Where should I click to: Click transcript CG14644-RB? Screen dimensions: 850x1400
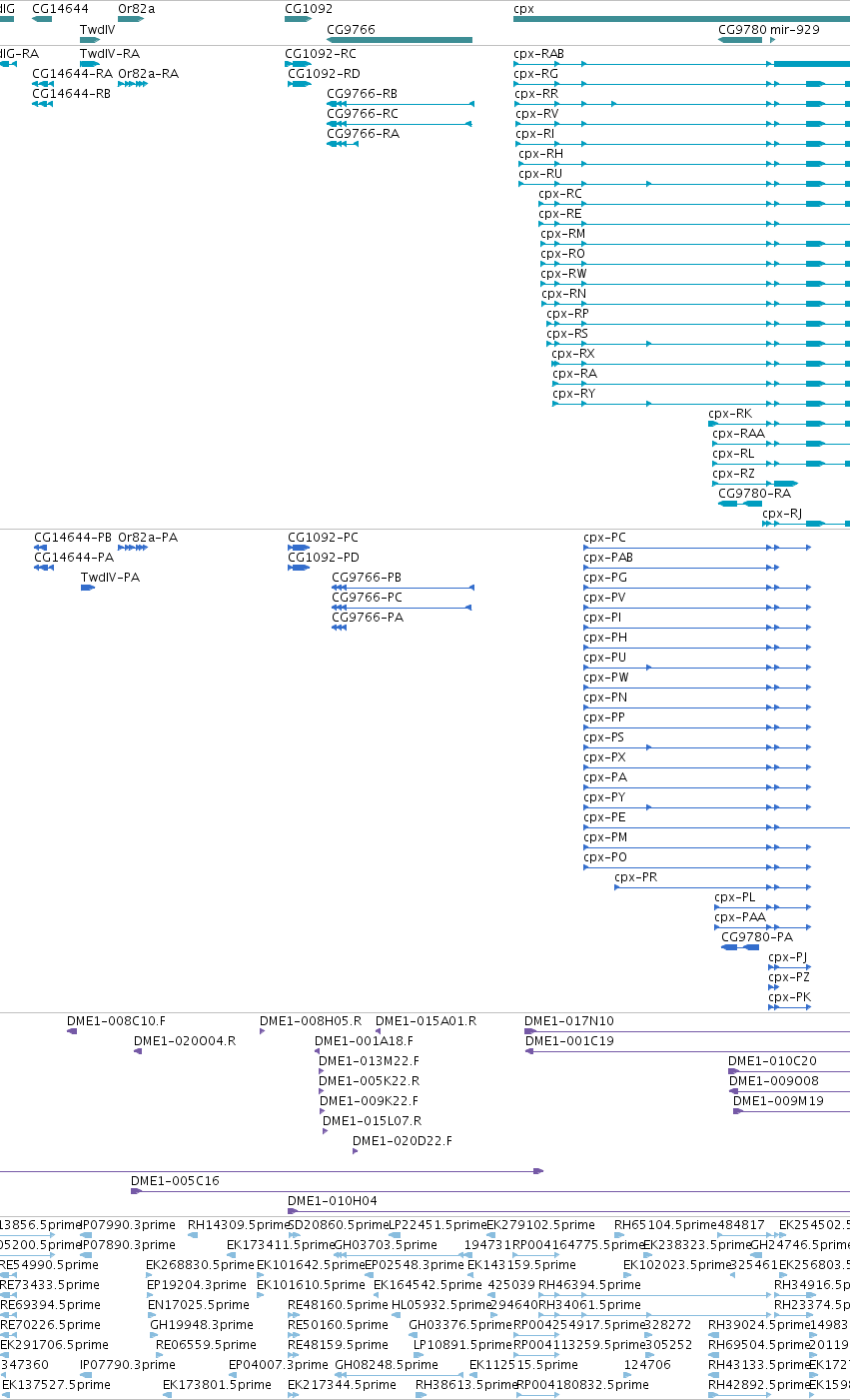(x=72, y=94)
